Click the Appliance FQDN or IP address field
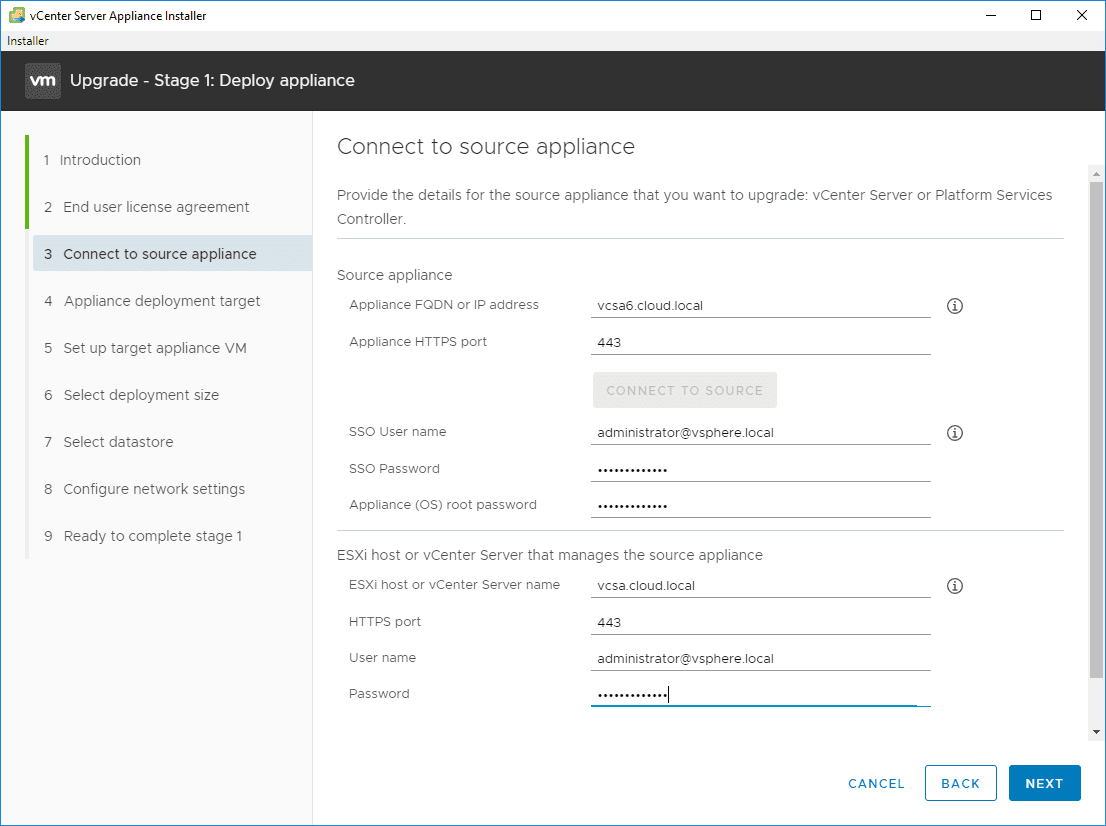 pyautogui.click(x=760, y=306)
